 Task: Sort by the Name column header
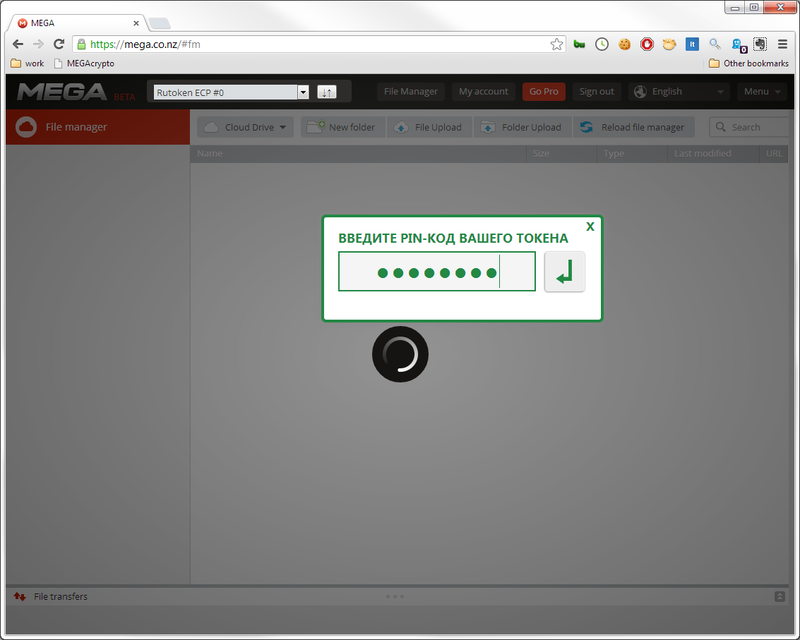[358, 154]
